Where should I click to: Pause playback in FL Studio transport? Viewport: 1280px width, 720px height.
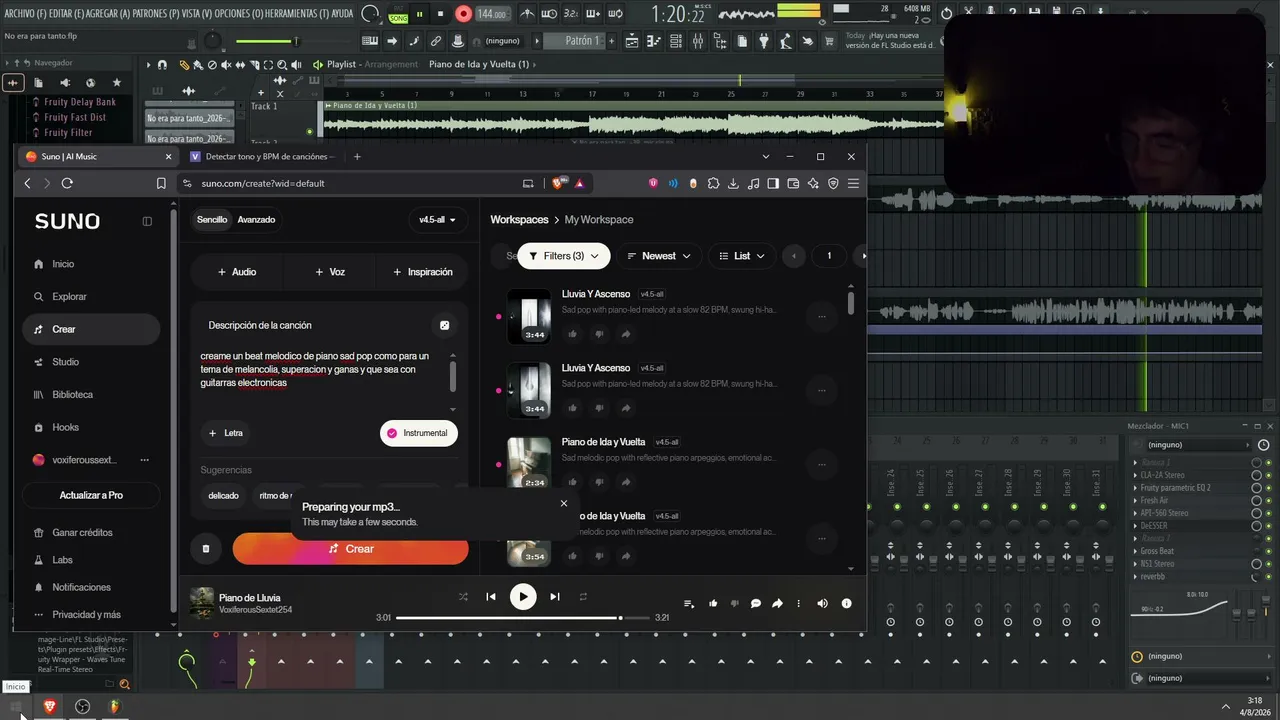[419, 14]
